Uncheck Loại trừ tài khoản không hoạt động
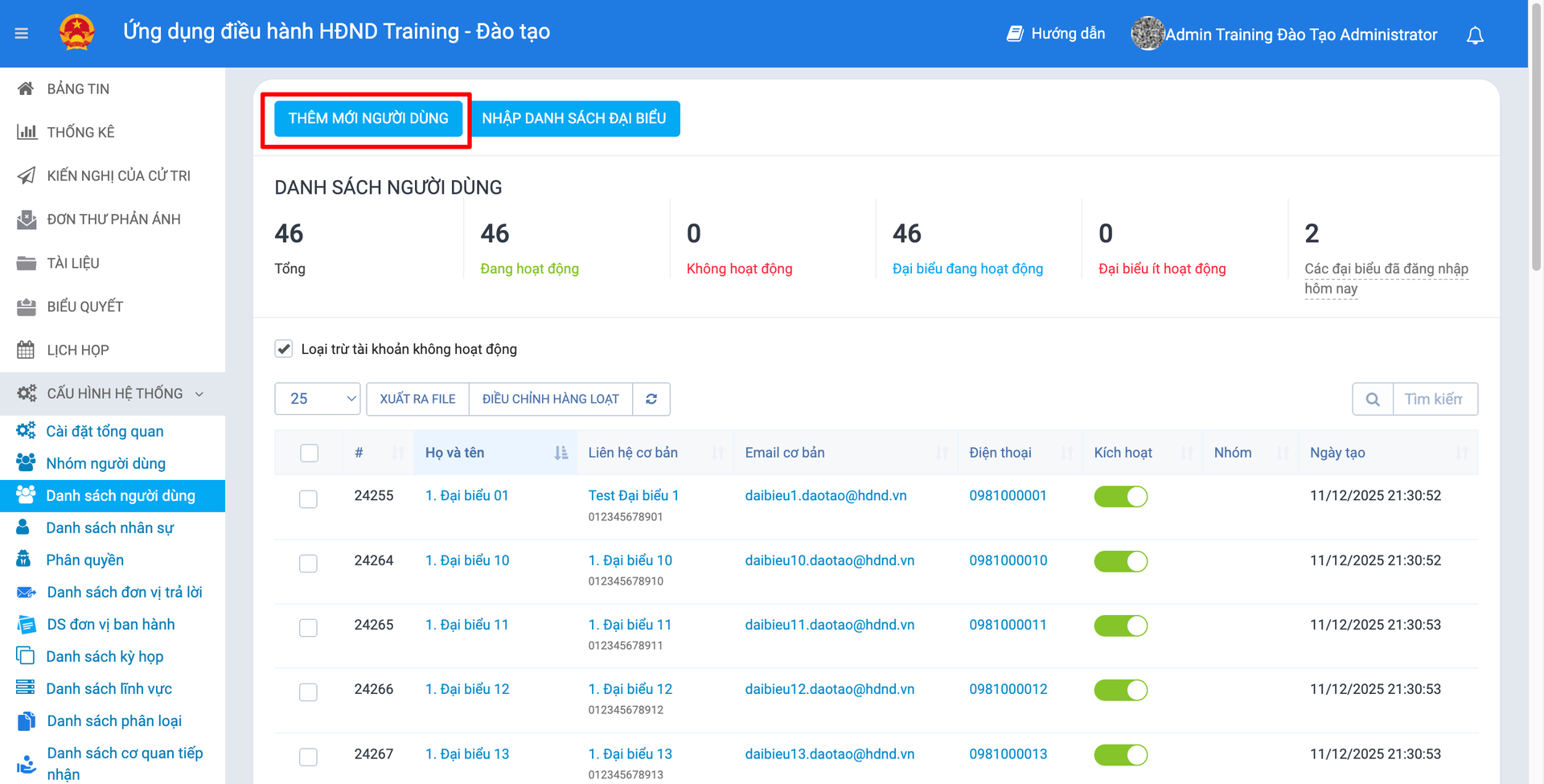Viewport: 1544px width, 784px height. coord(284,349)
